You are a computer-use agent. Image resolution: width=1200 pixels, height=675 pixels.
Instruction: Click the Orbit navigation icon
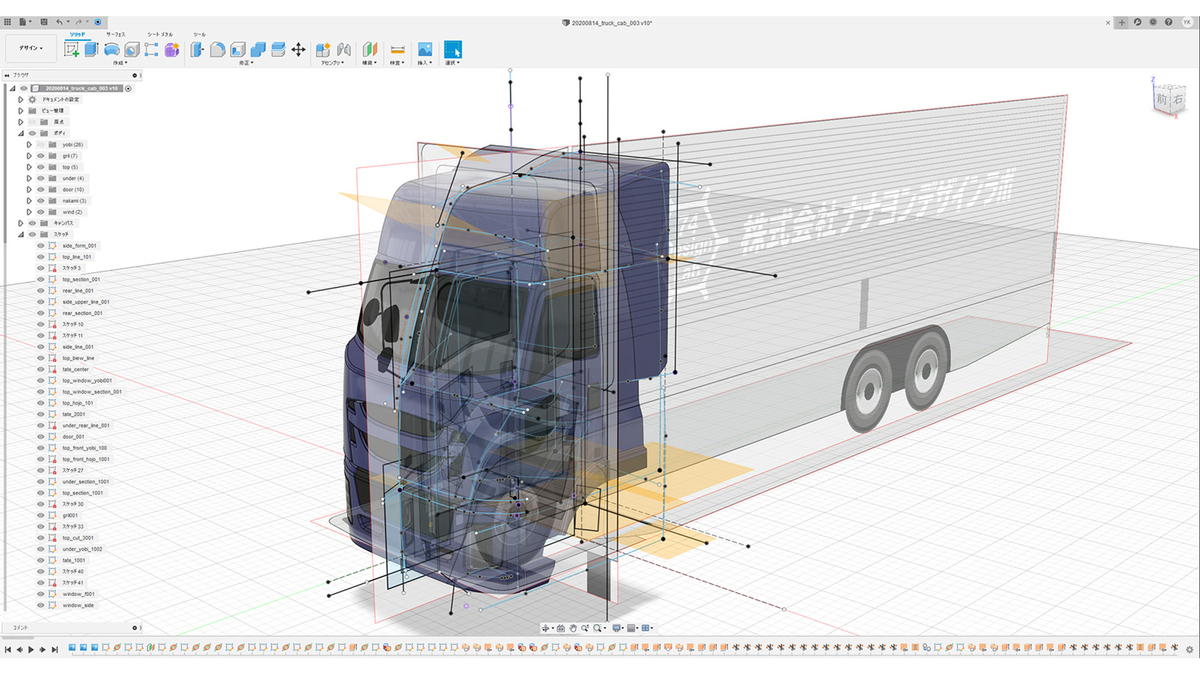click(546, 628)
